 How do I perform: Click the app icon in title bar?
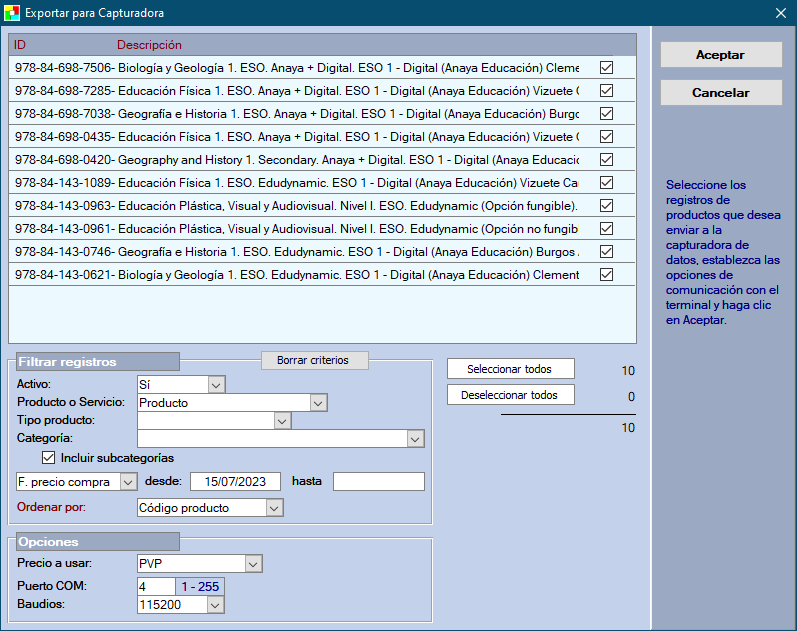point(12,13)
